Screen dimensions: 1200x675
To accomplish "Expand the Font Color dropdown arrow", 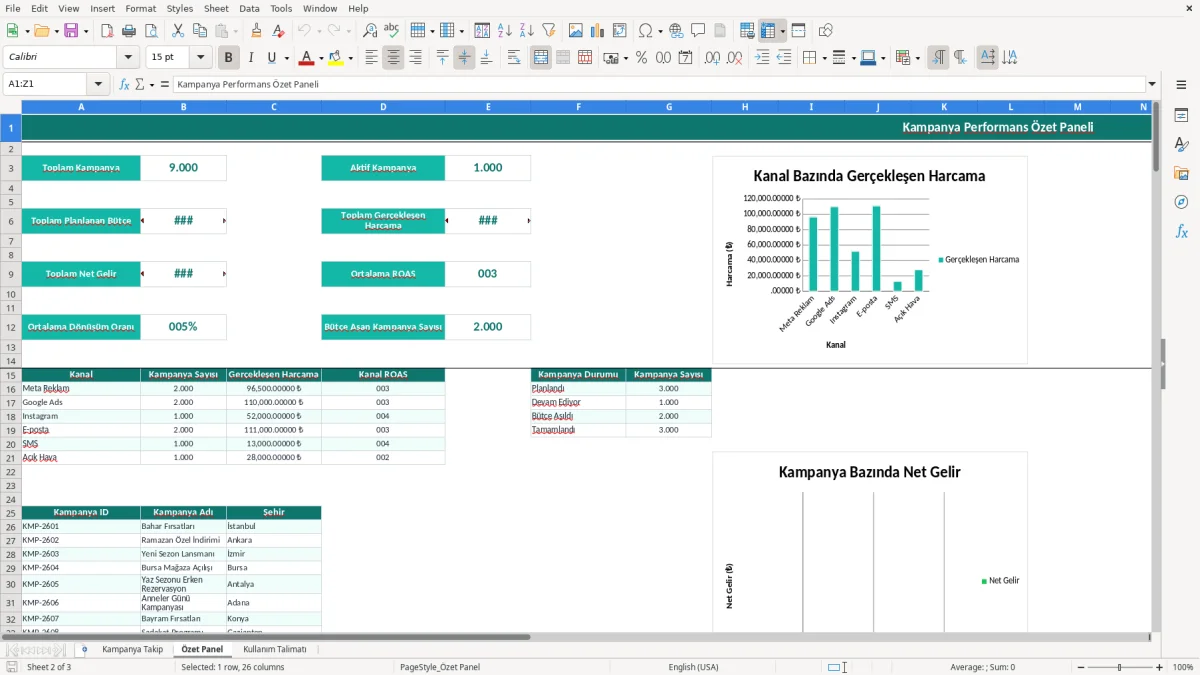I will click(321, 58).
